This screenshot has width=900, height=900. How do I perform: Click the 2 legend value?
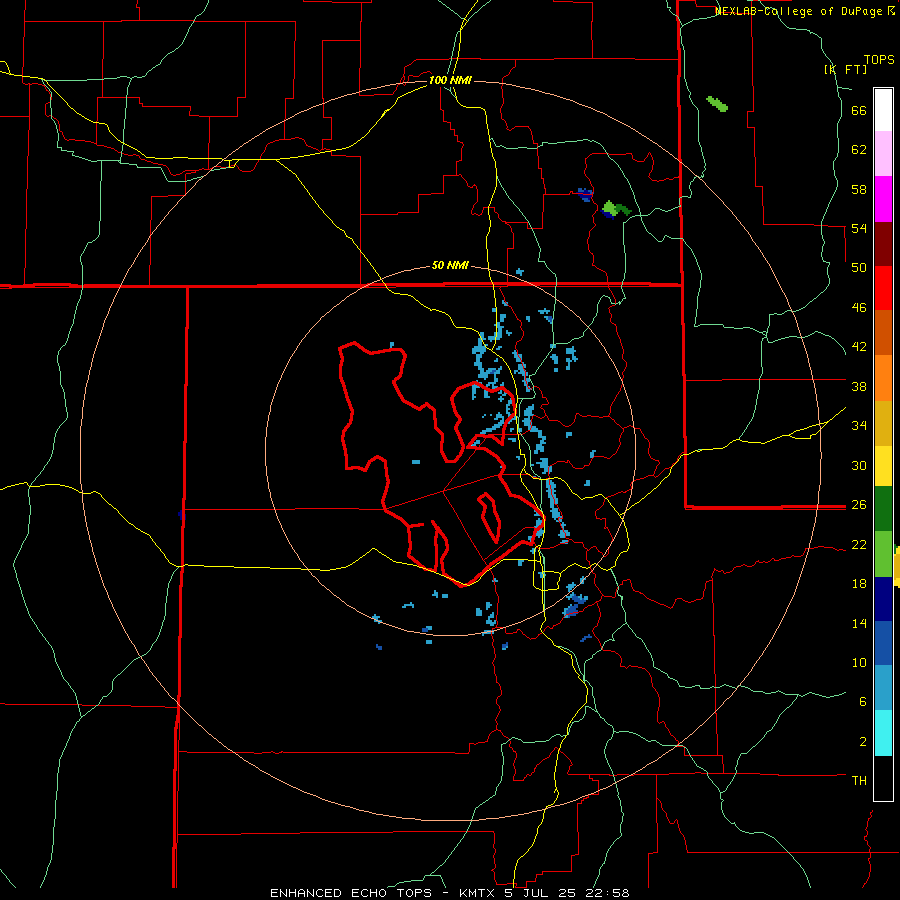863,741
